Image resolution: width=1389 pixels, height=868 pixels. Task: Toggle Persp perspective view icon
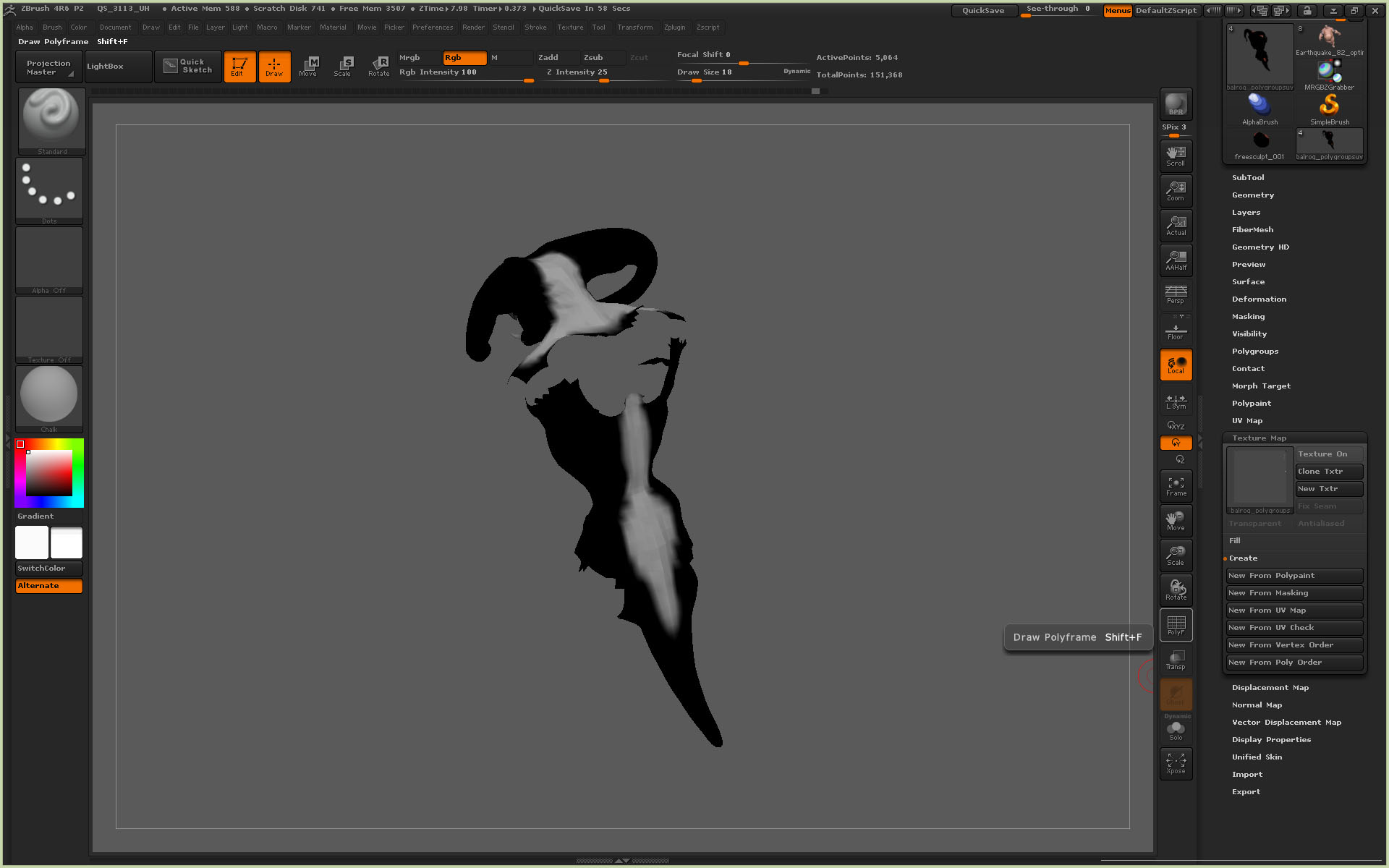coord(1176,294)
